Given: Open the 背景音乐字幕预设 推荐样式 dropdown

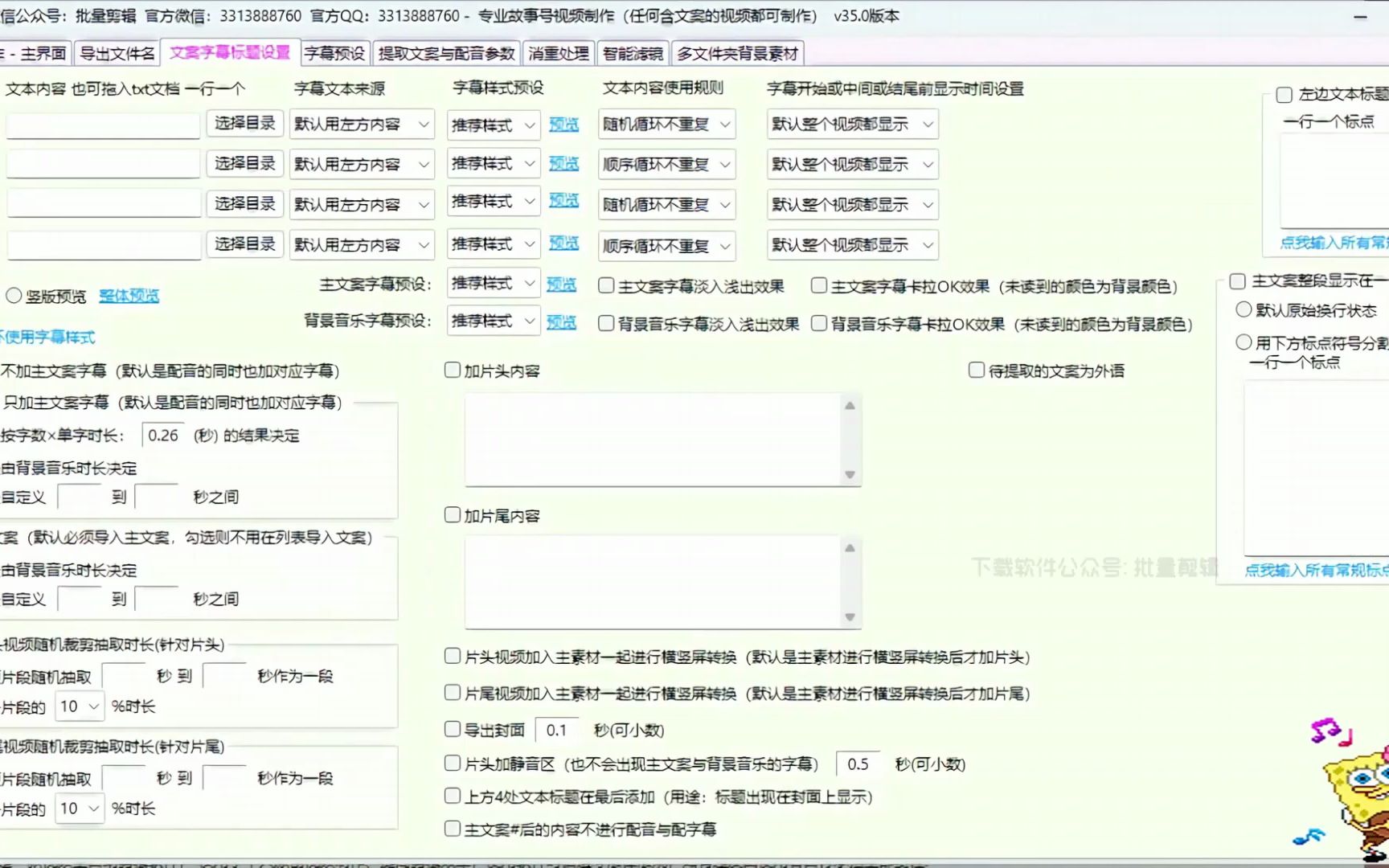Looking at the screenshot, I should tap(493, 321).
